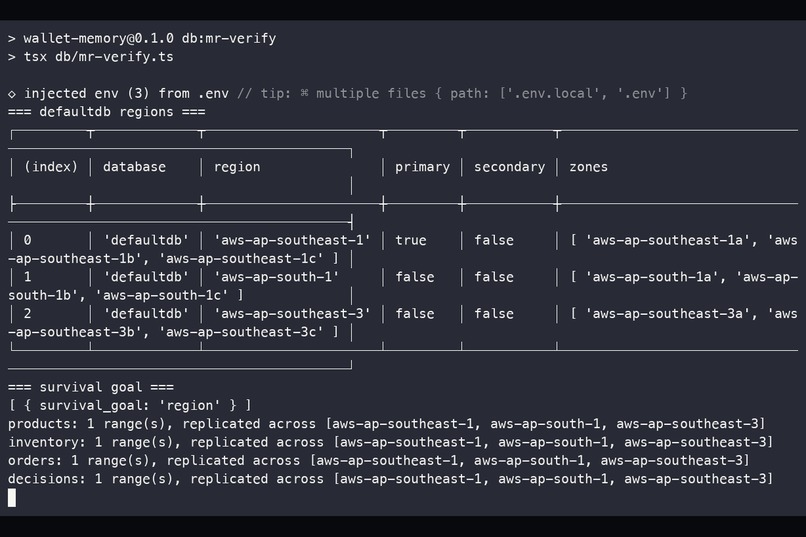This screenshot has width=806, height=537.
Task: Click the "path: ['.env.local', '.env']" tip text
Action: [560, 94]
